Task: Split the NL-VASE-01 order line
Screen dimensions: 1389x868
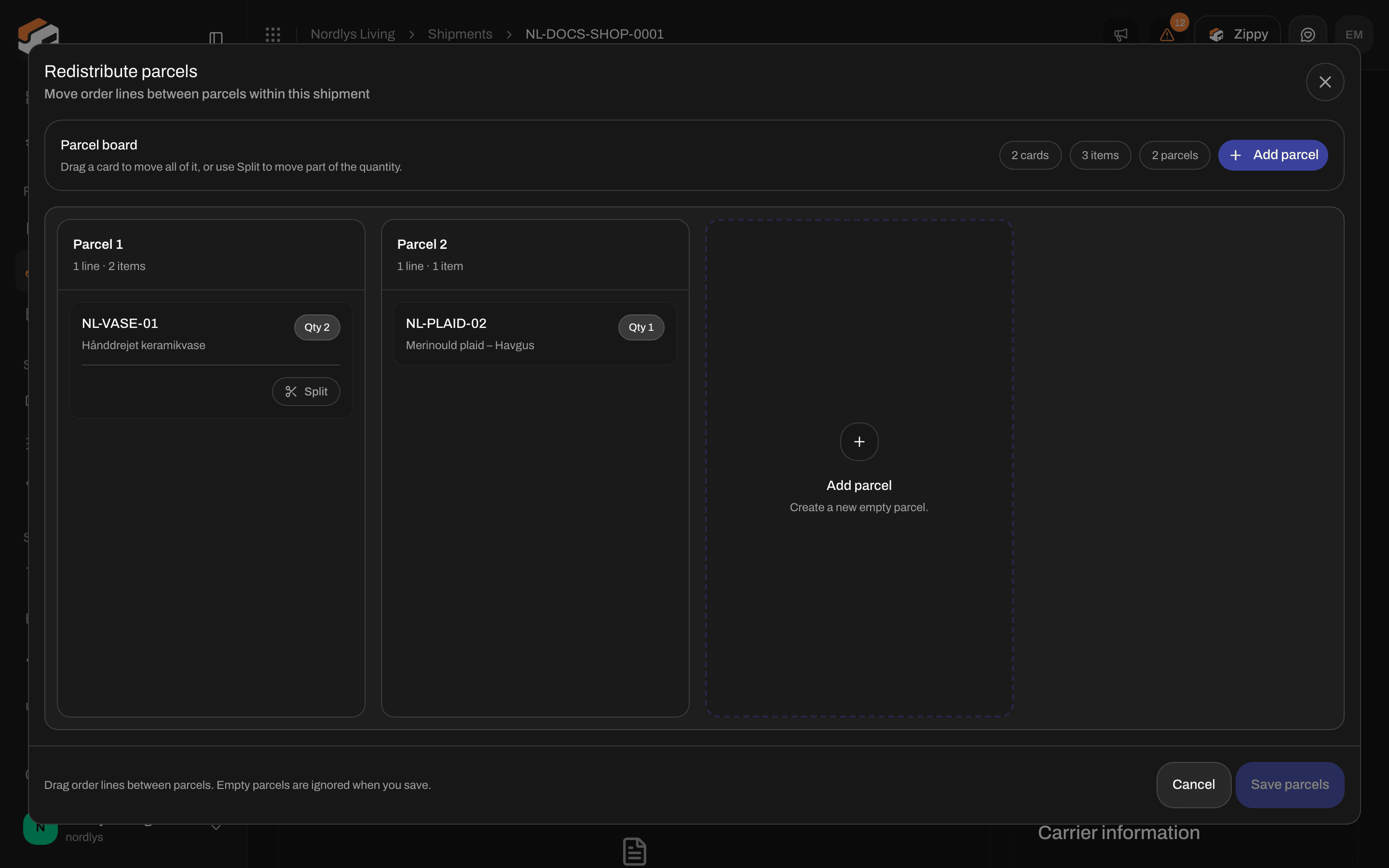Action: (306, 392)
